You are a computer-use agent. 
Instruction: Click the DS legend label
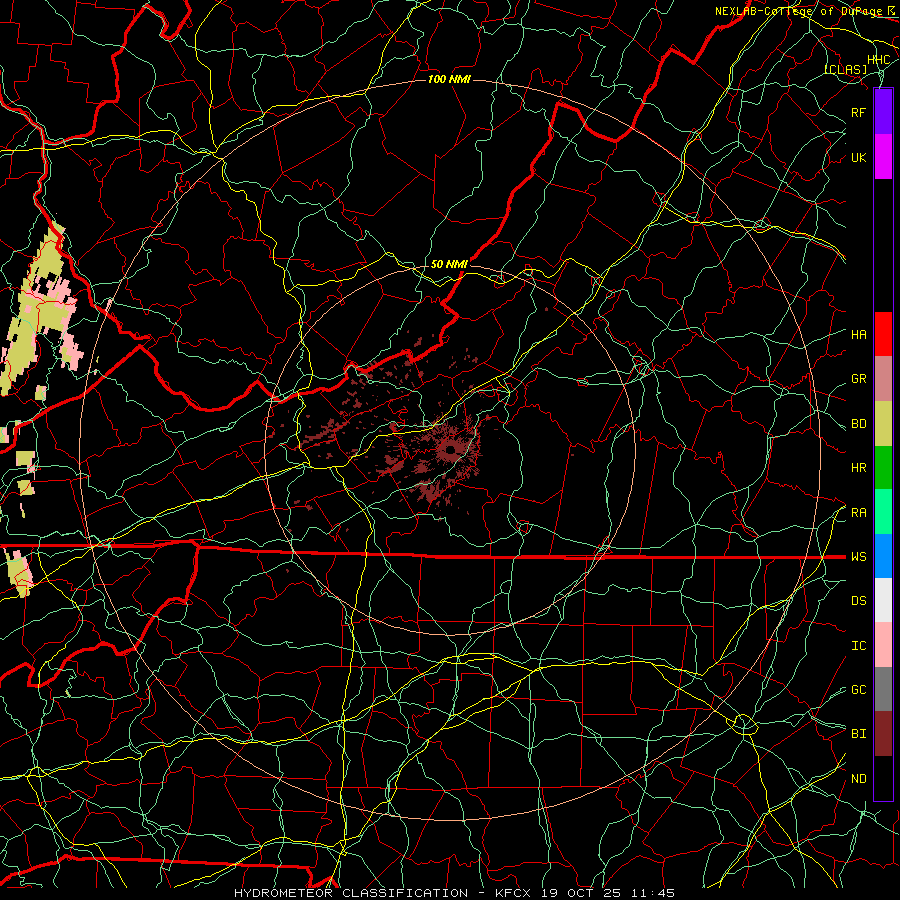(x=859, y=601)
